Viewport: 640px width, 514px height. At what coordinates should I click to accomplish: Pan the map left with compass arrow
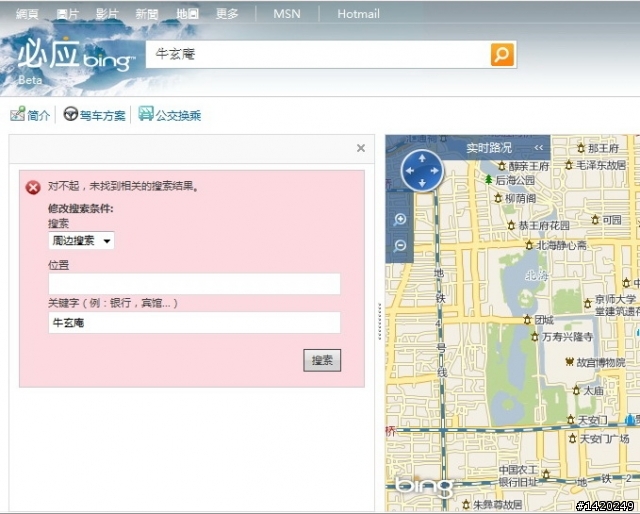coord(409,171)
